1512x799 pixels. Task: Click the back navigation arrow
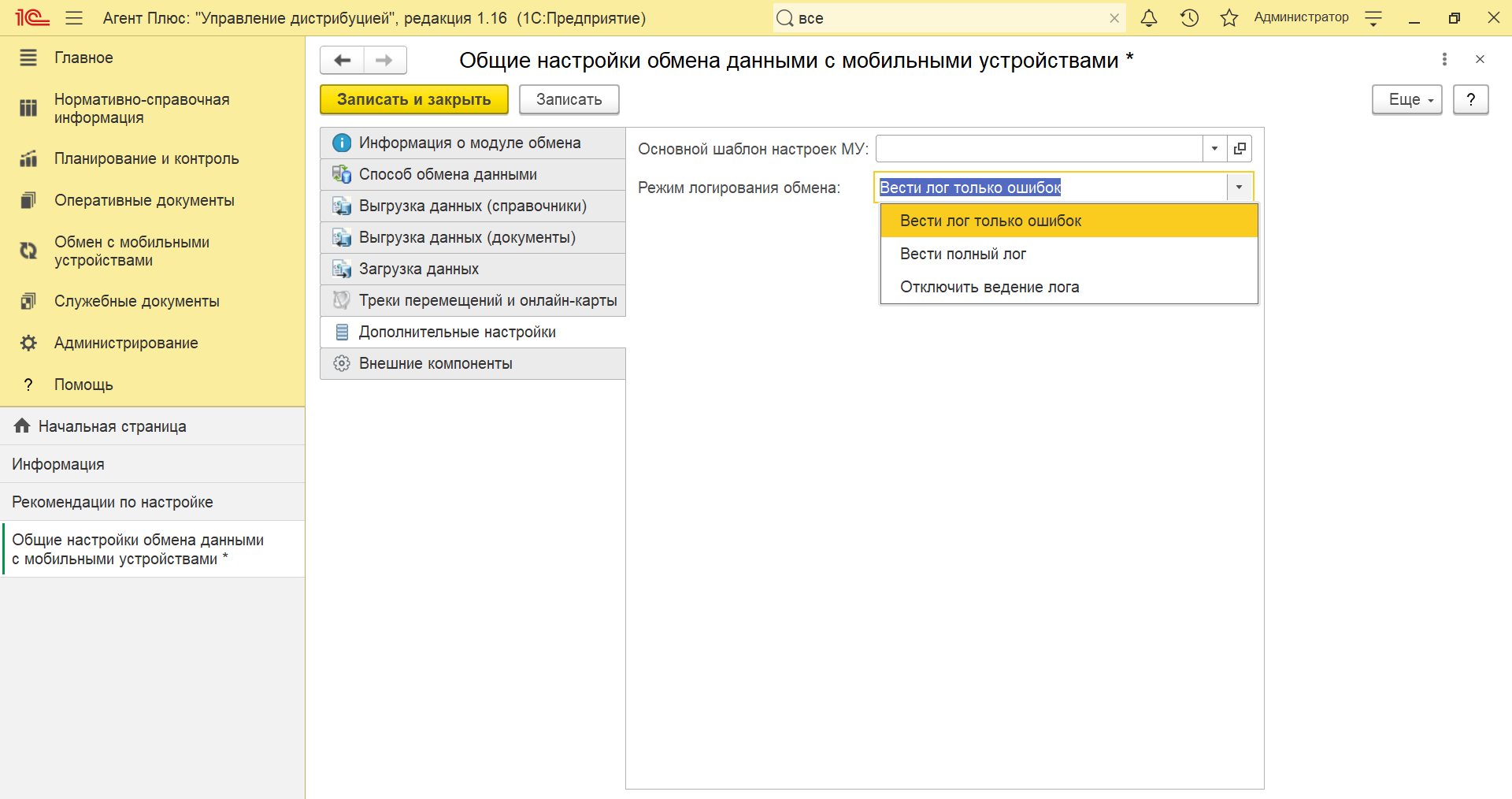(x=342, y=60)
